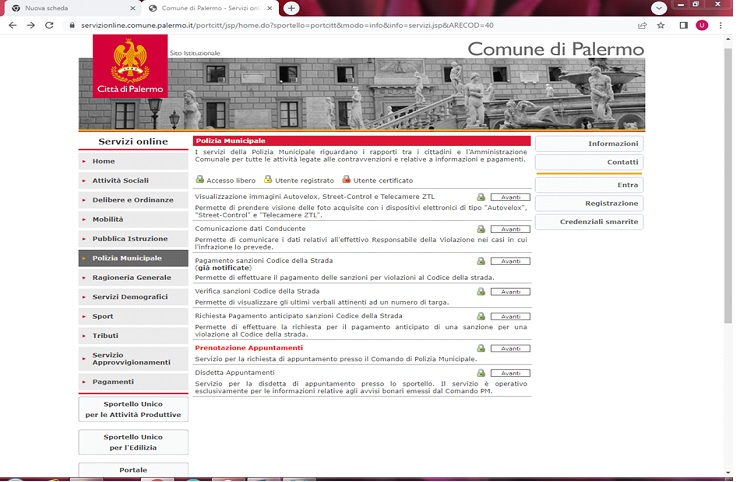Click Avanti for Pagamento sanzioni Codice della Strada
This screenshot has width=745, height=482.
510,261
